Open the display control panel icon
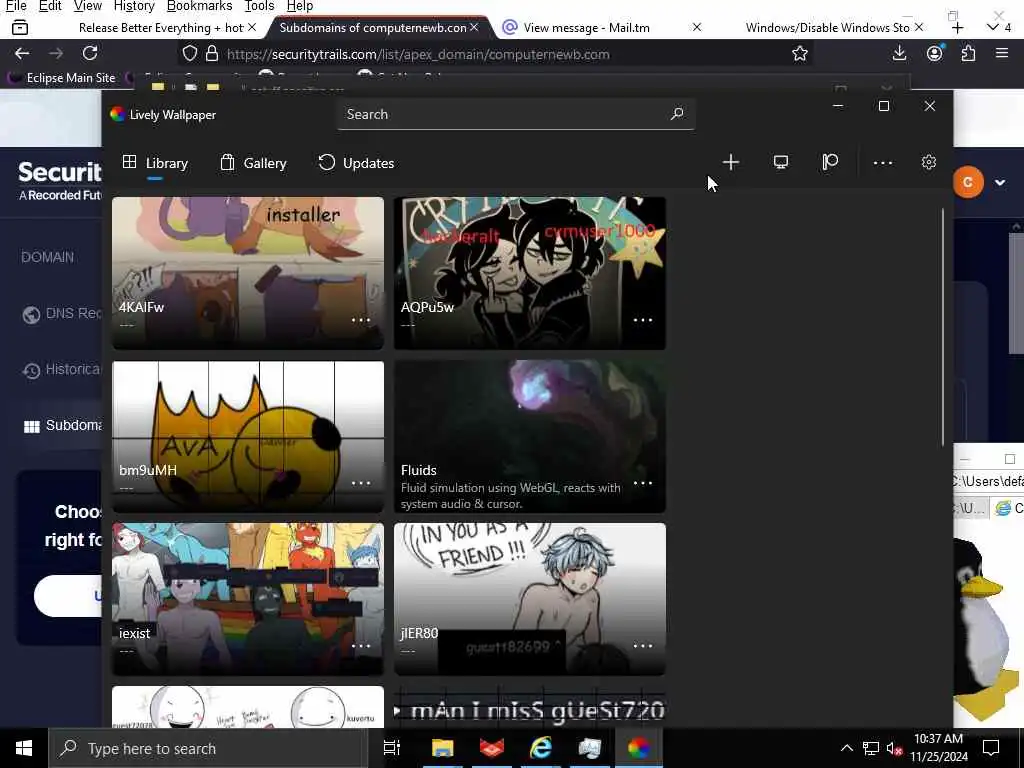This screenshot has height=768, width=1024. coord(780,163)
